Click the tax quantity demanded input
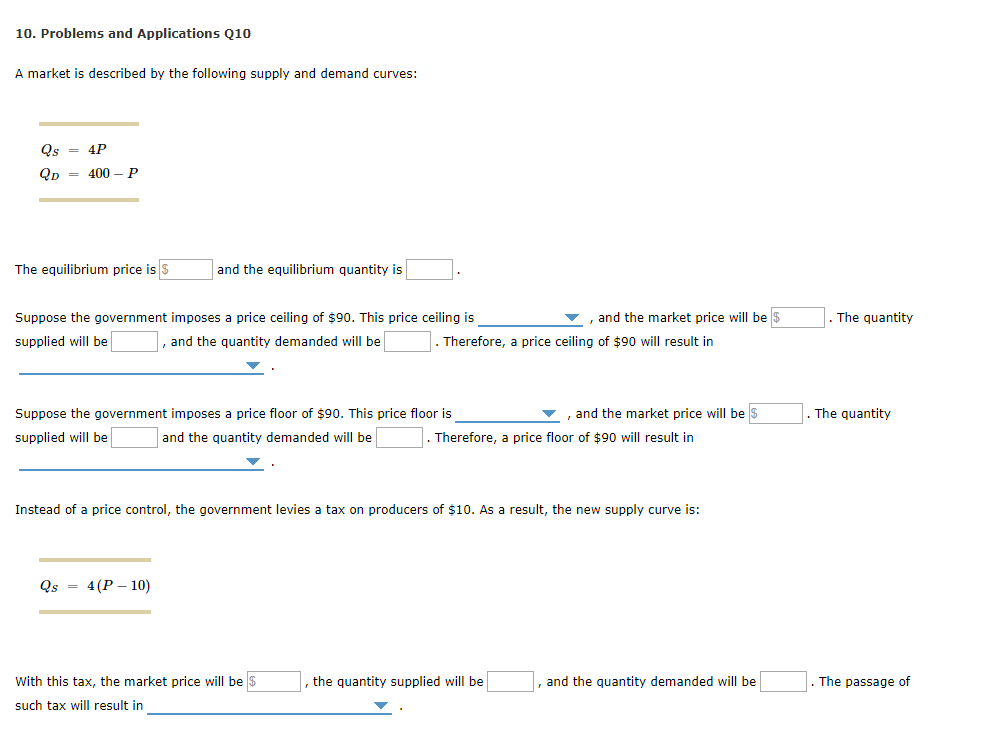This screenshot has width=987, height=734. (783, 681)
